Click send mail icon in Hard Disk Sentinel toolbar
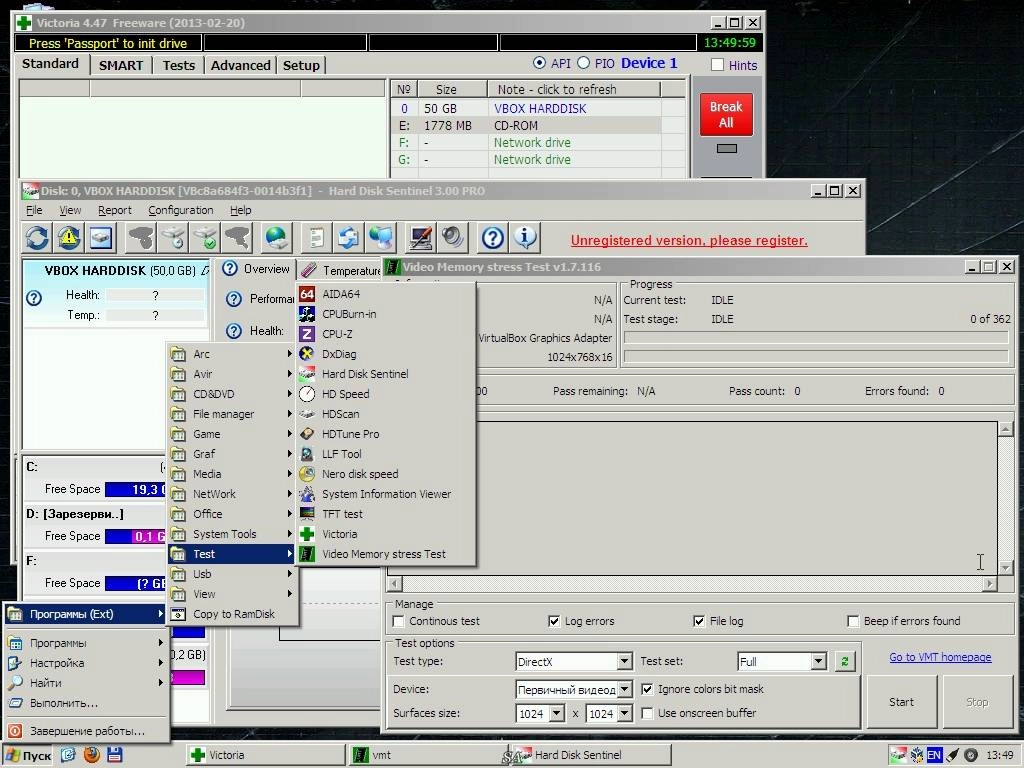 pyautogui.click(x=348, y=238)
